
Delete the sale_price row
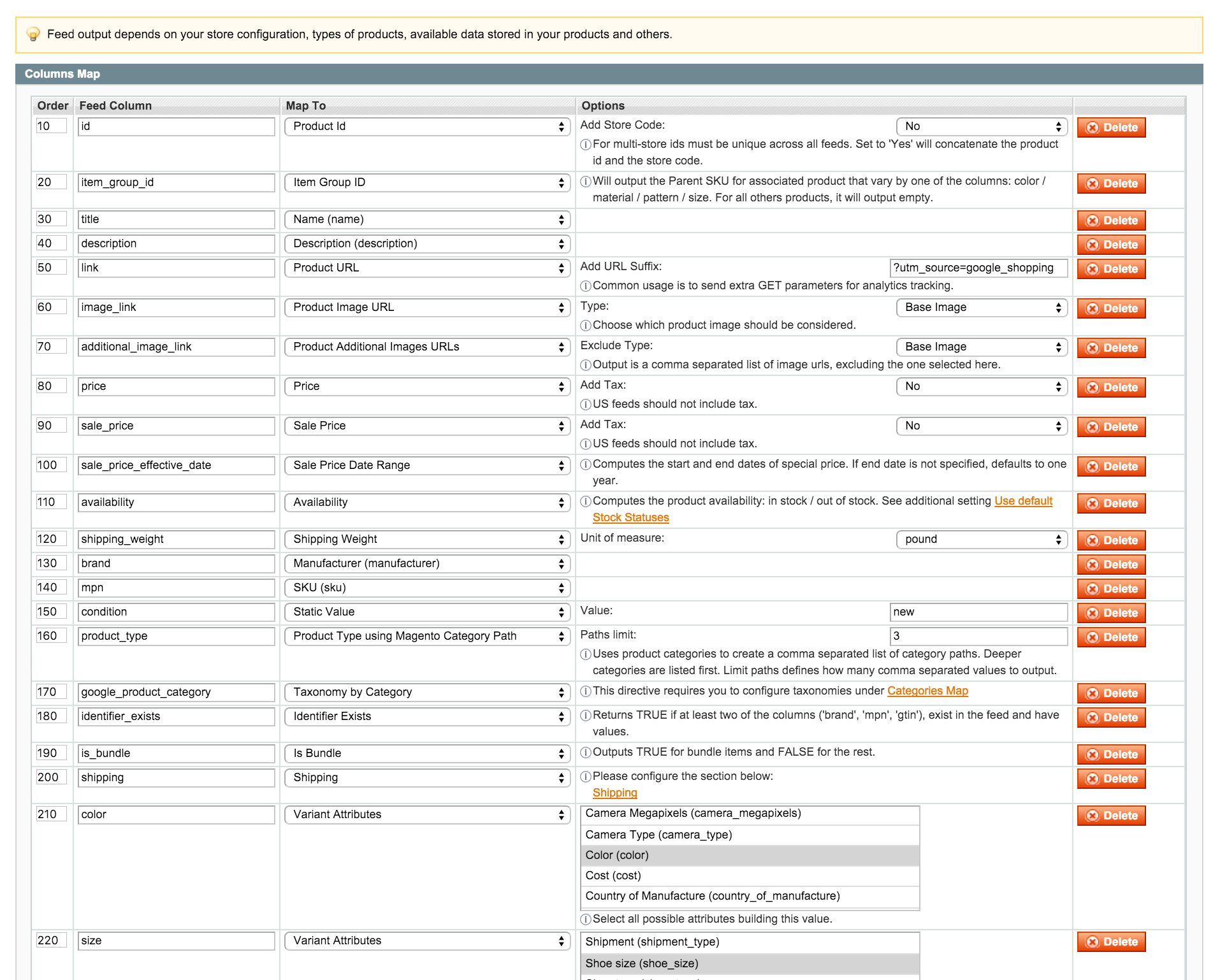coord(1111,427)
